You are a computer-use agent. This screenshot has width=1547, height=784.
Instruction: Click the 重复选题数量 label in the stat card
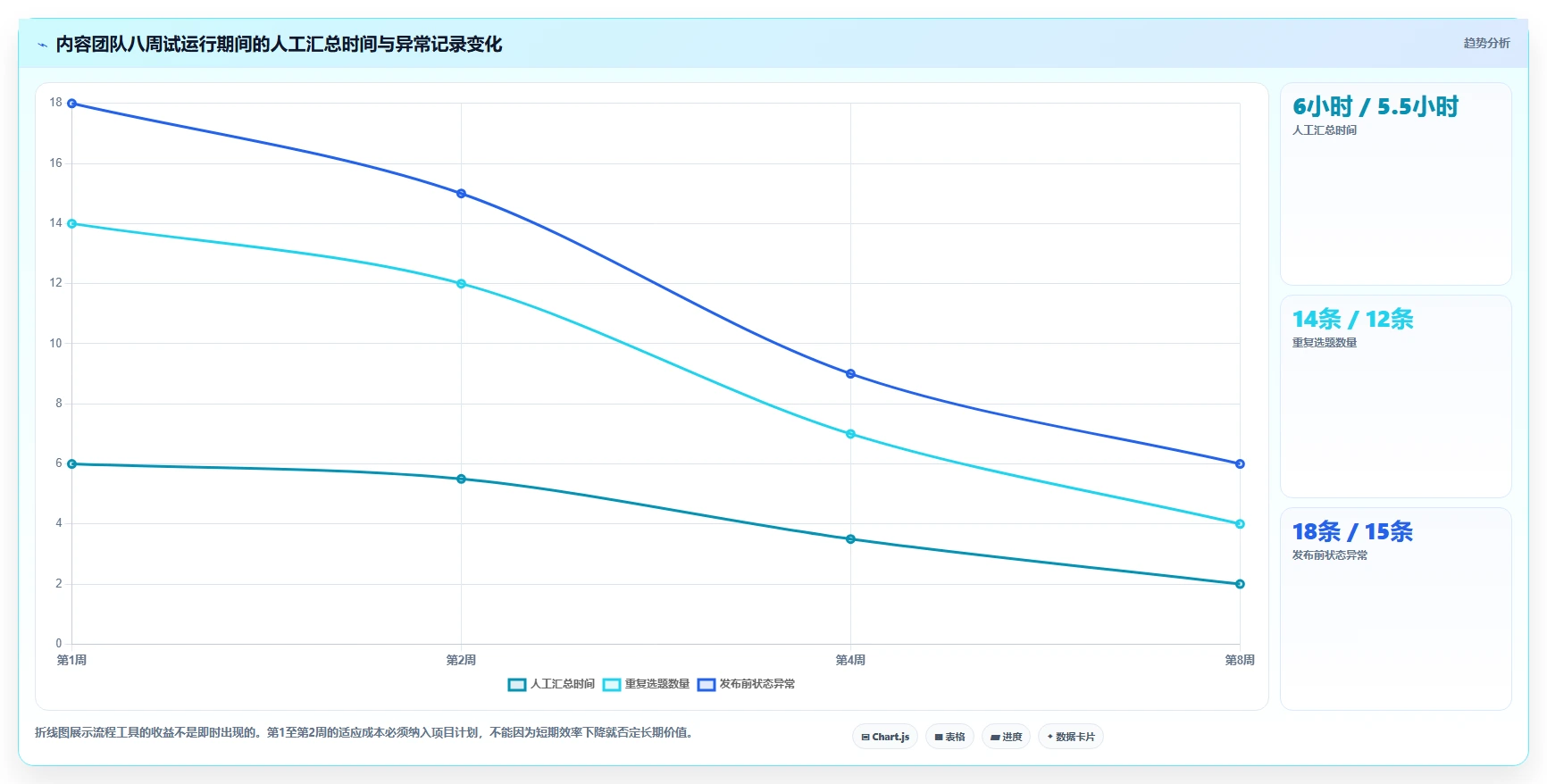click(1325, 343)
